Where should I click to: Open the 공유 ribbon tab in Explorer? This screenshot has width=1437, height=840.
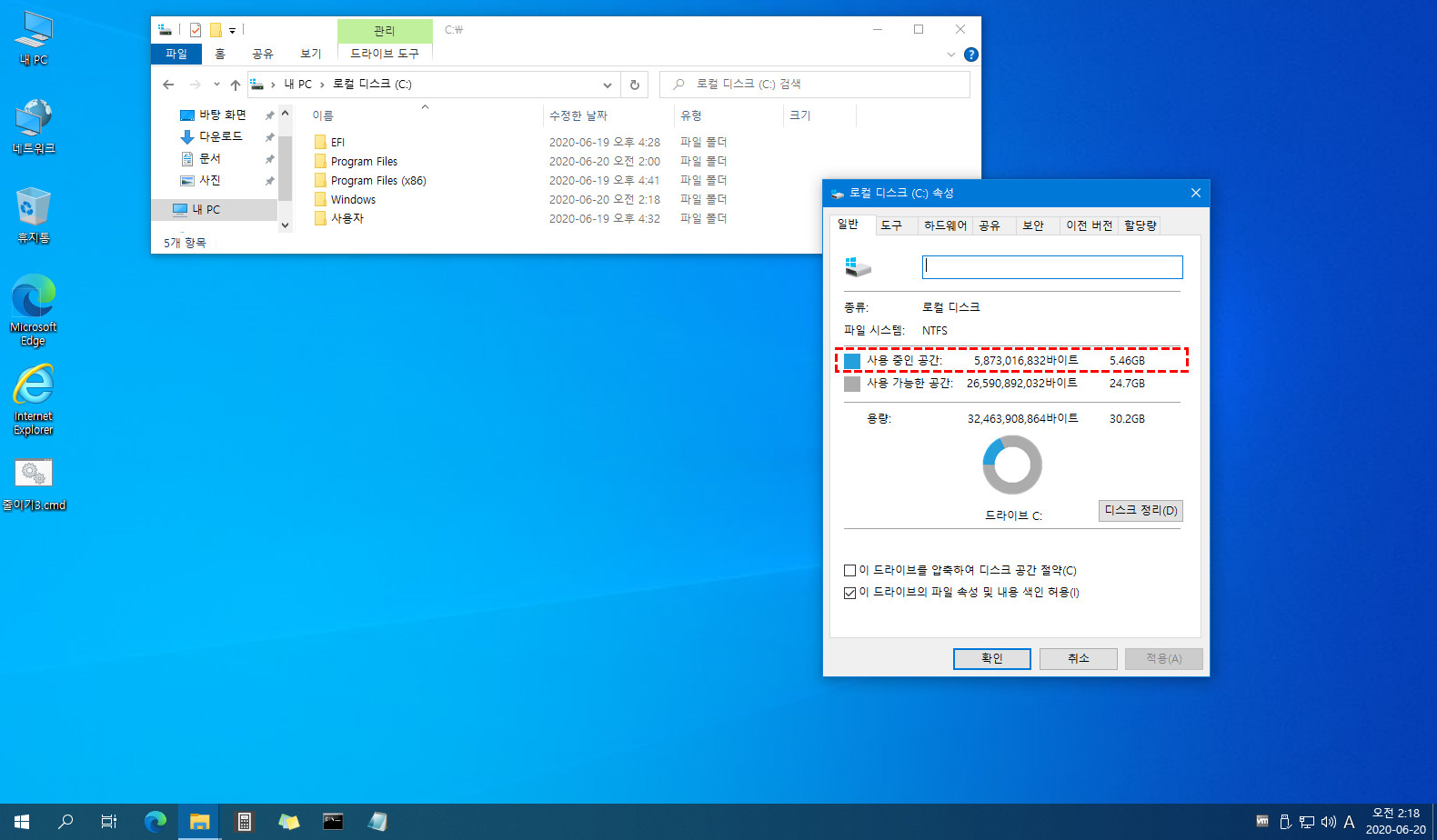[x=263, y=54]
